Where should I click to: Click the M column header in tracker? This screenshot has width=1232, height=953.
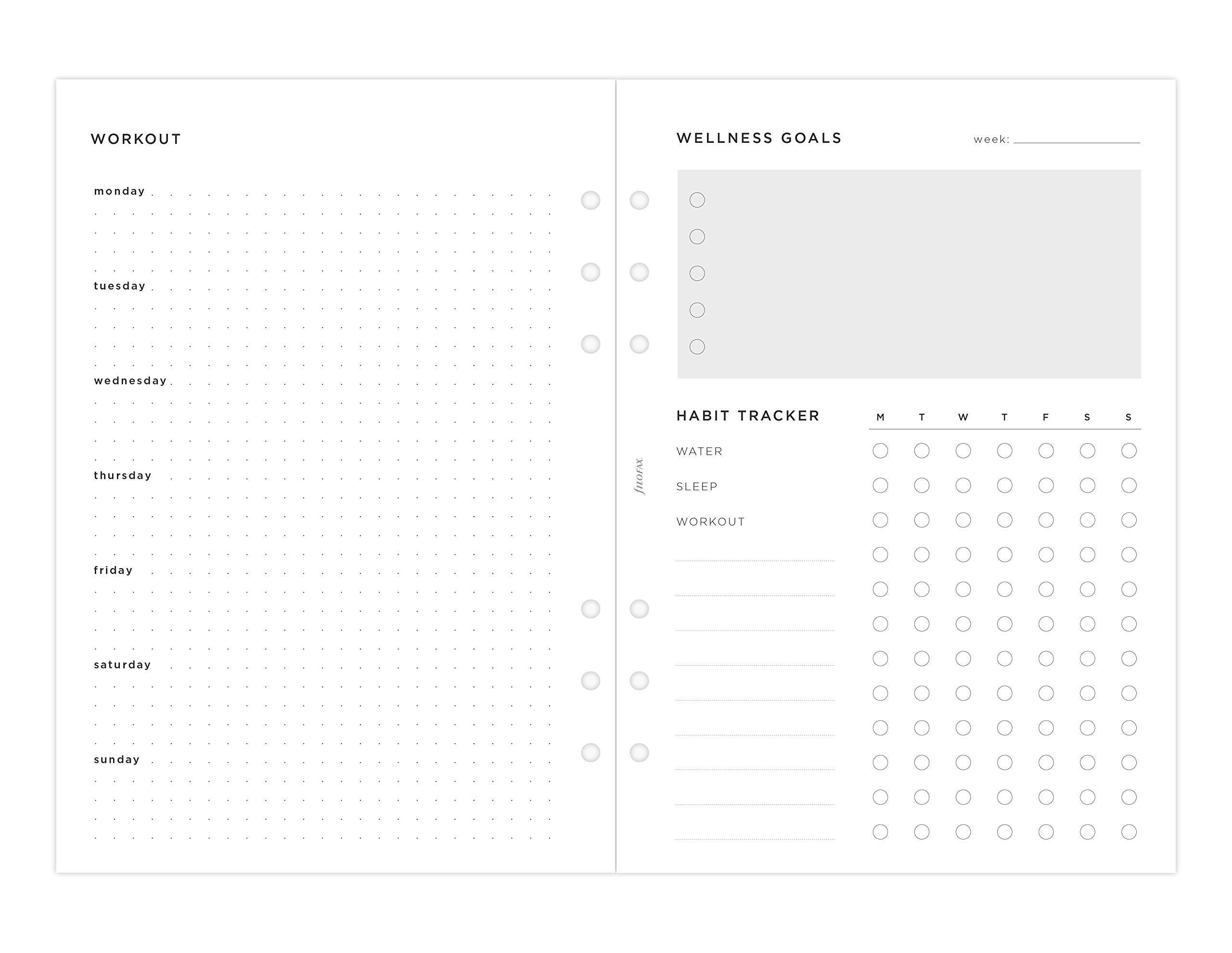tap(880, 417)
